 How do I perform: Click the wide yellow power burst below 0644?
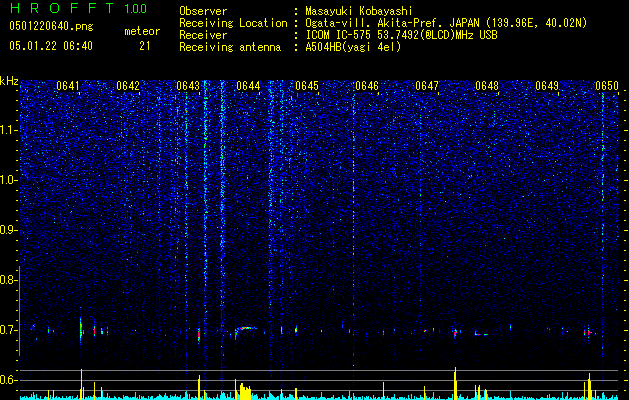tap(245, 391)
